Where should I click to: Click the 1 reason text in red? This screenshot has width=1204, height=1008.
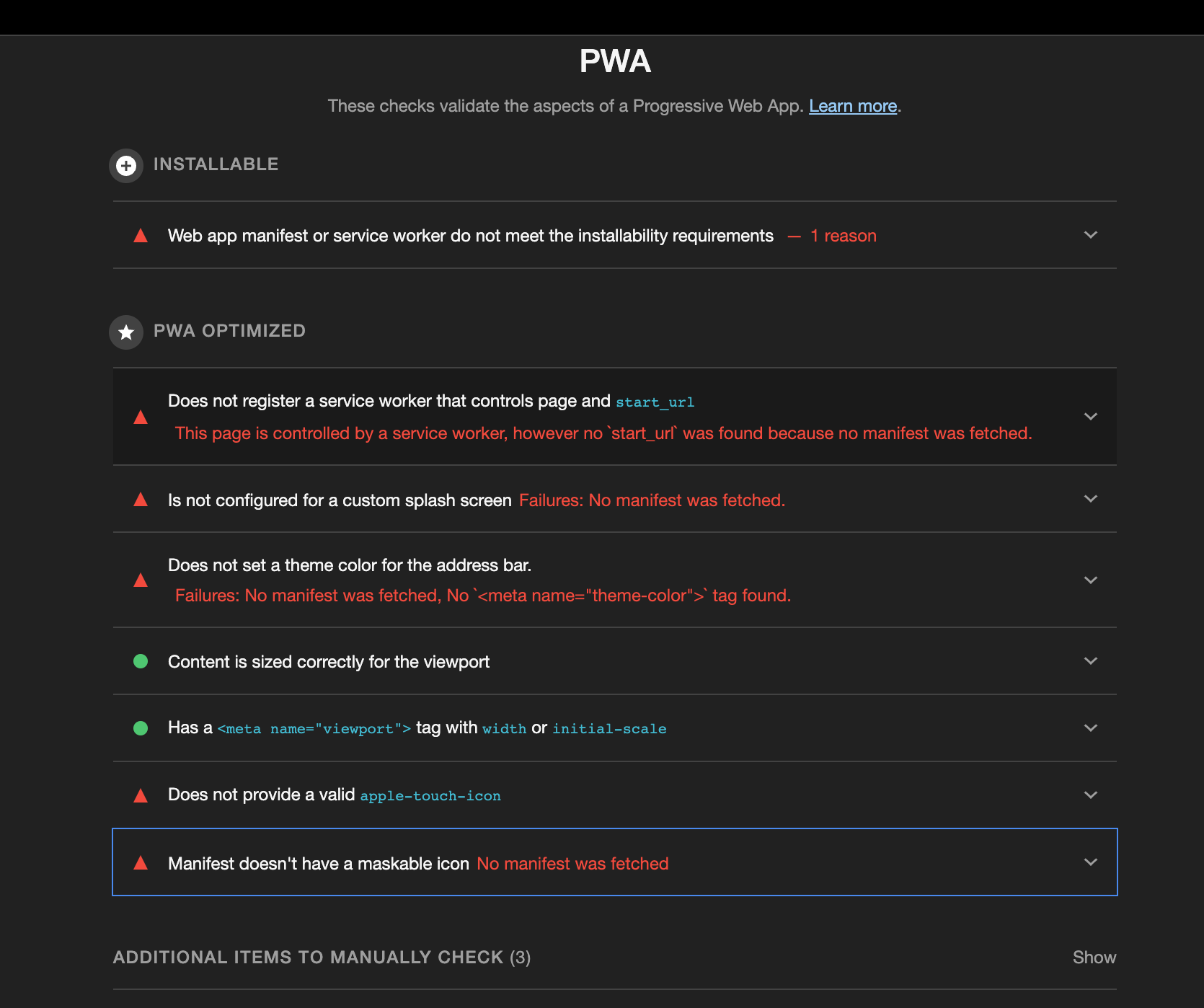point(843,235)
